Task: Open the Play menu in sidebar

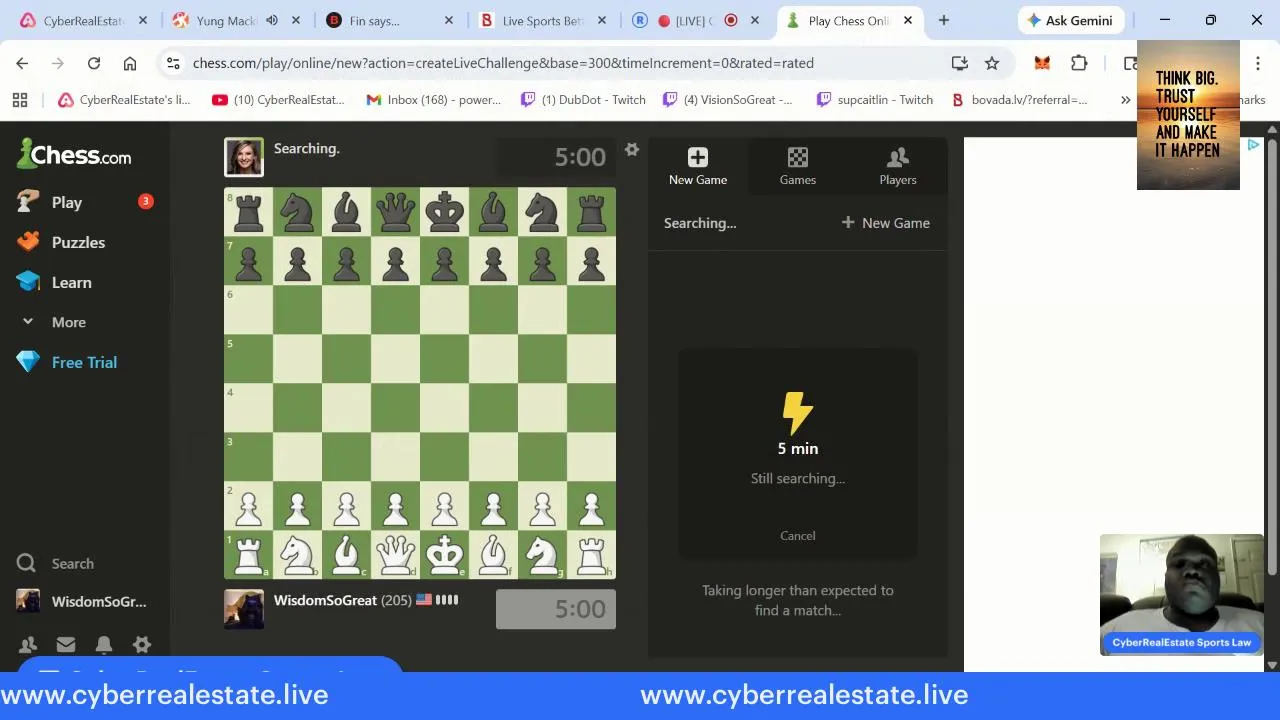Action: click(66, 202)
